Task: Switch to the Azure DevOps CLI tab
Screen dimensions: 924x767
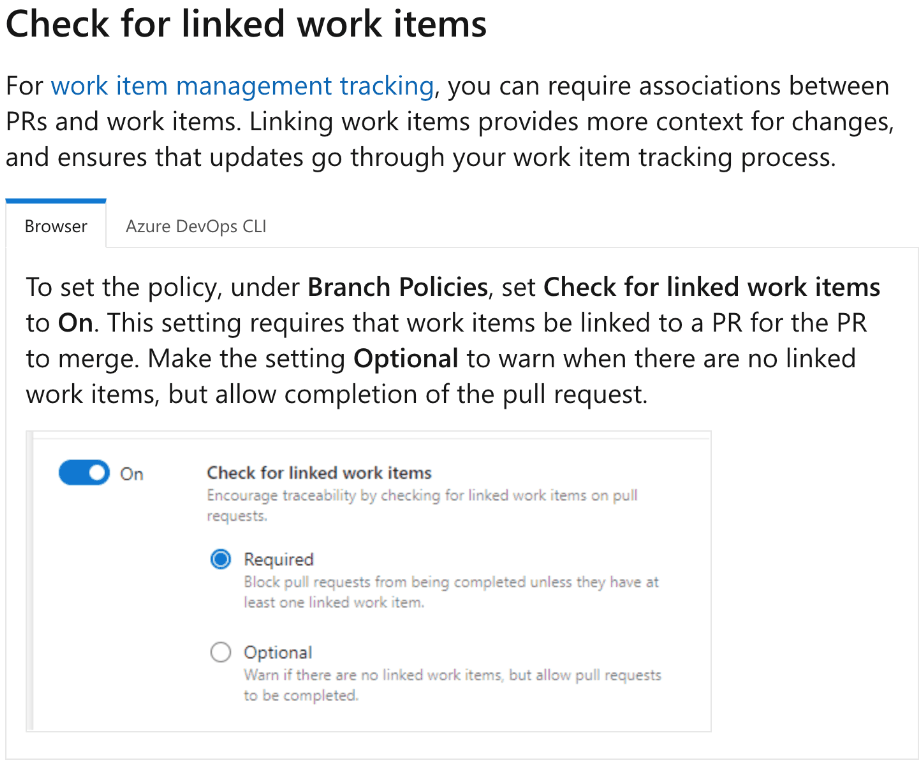Action: coord(196,226)
